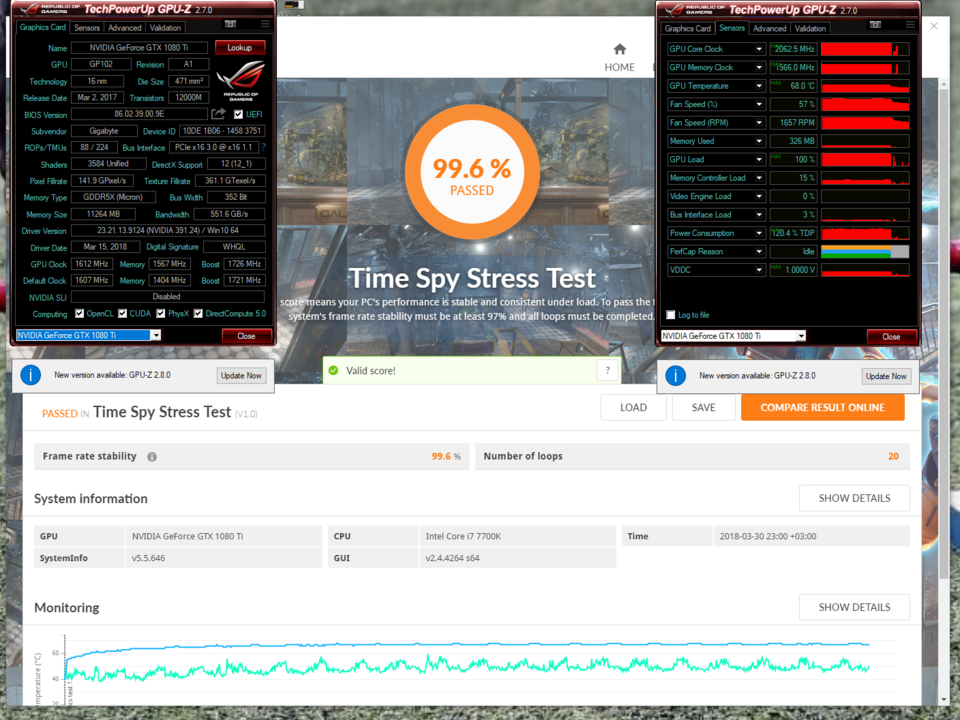This screenshot has width=960, height=720.
Task: Click the GPU name field NVIDIA GeForce GTX 1080 Ti
Action: point(139,47)
